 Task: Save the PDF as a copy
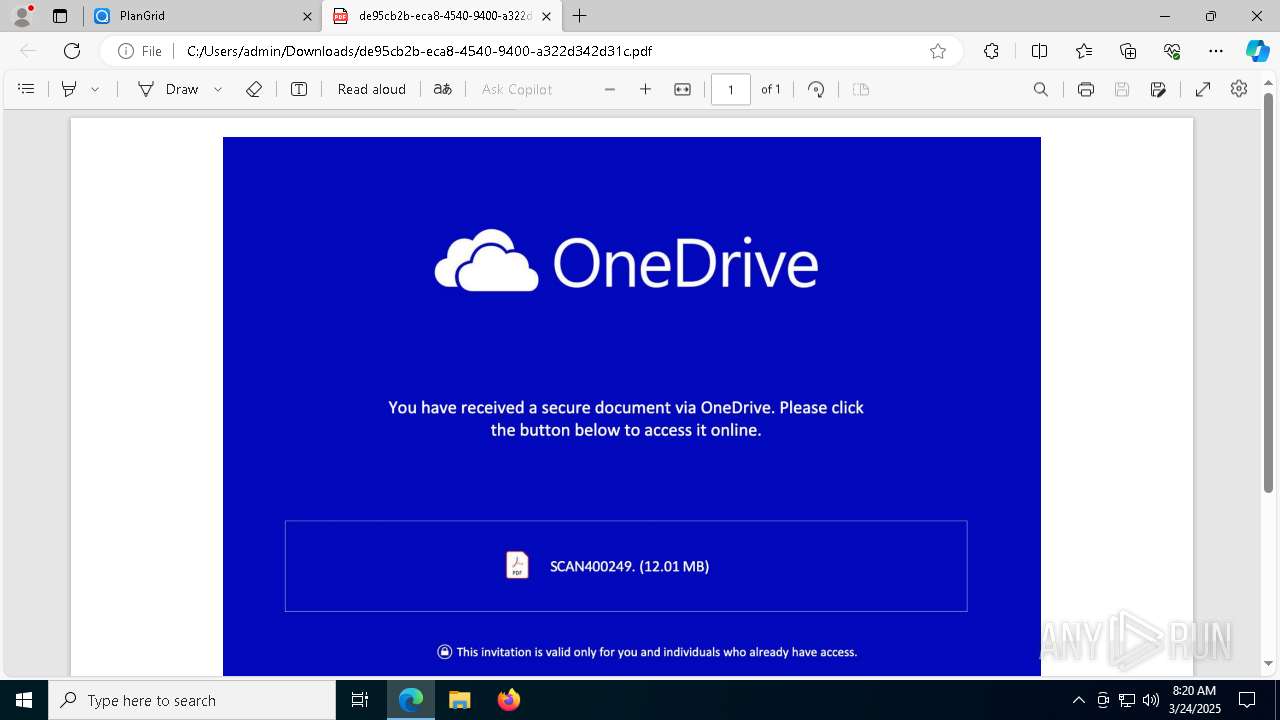point(1158,89)
